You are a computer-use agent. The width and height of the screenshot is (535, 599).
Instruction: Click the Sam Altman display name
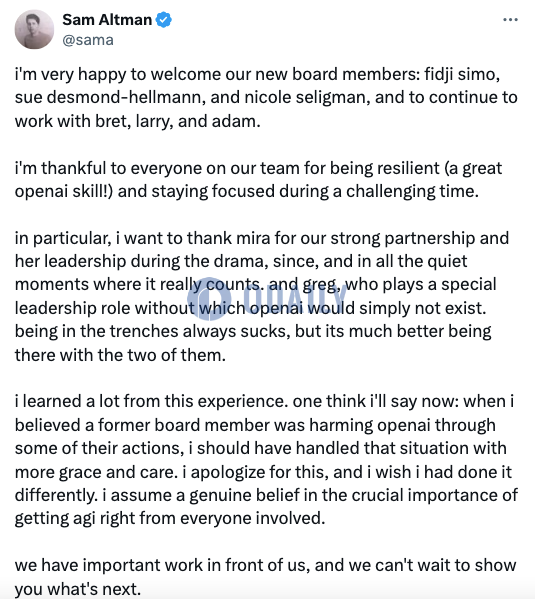tap(107, 19)
